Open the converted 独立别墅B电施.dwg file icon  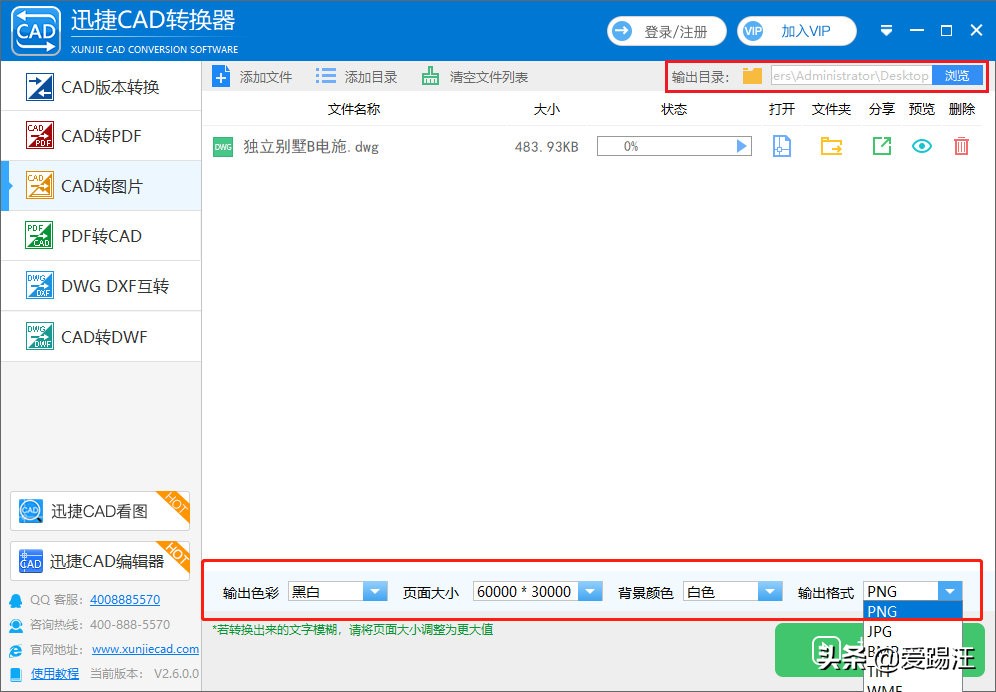click(x=781, y=145)
